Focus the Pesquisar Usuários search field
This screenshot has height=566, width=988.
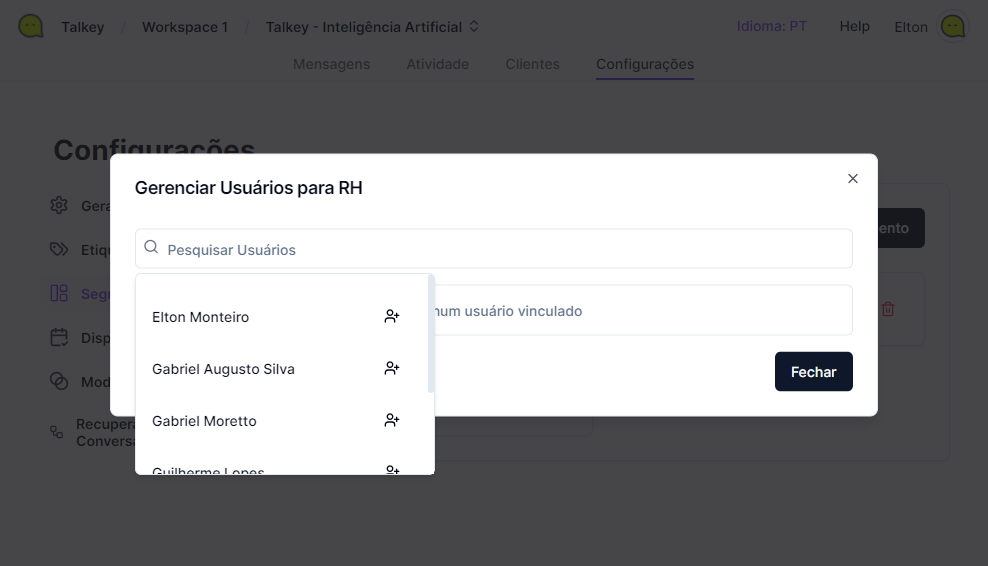tap(500, 249)
